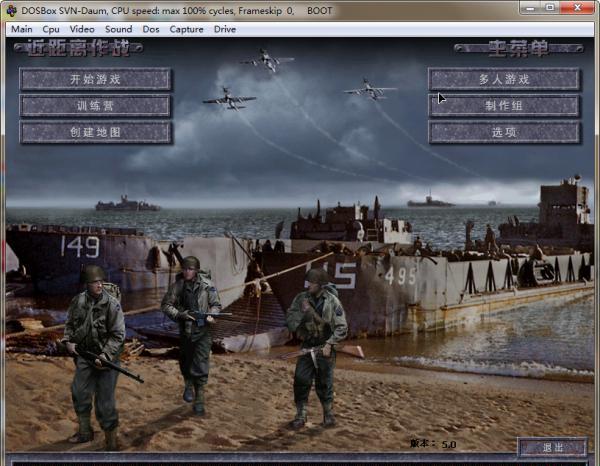
Task: Open the Capture menu
Action: [x=186, y=29]
